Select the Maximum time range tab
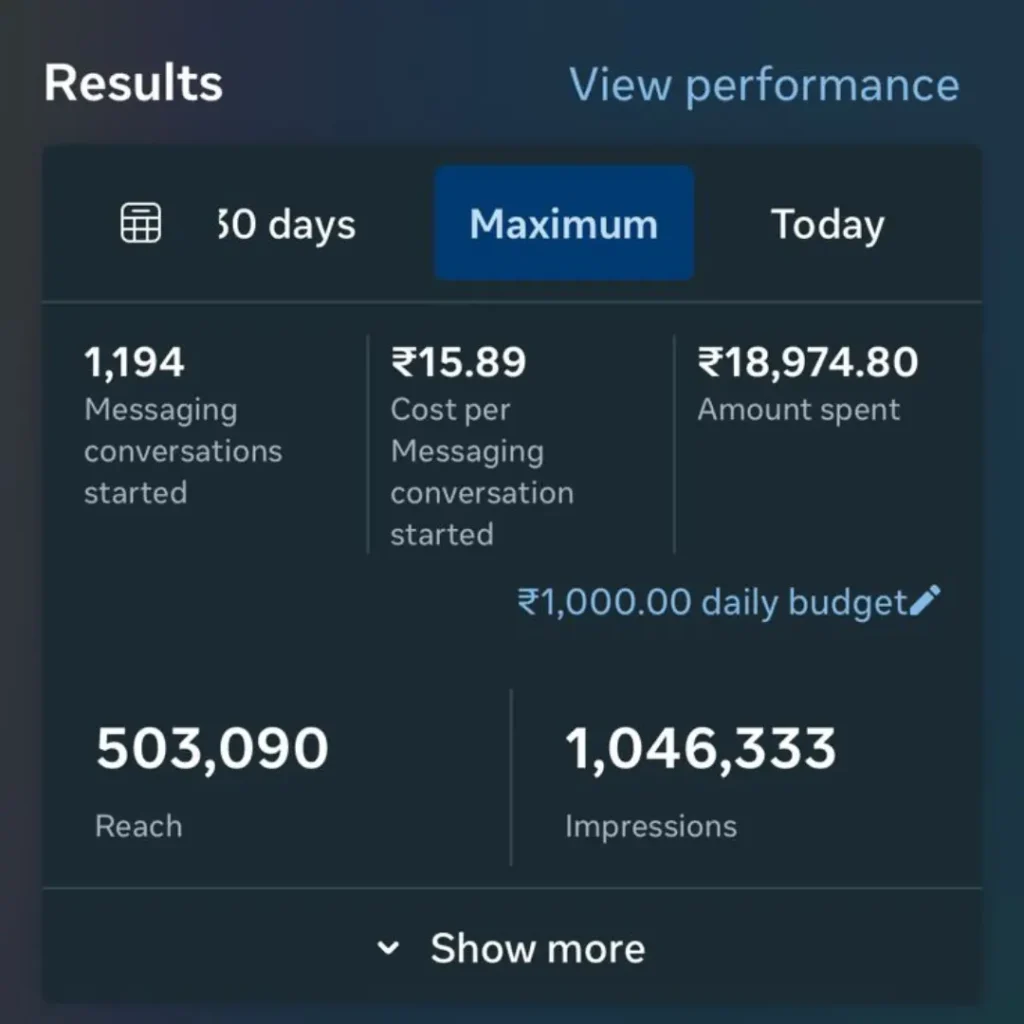 click(x=564, y=223)
